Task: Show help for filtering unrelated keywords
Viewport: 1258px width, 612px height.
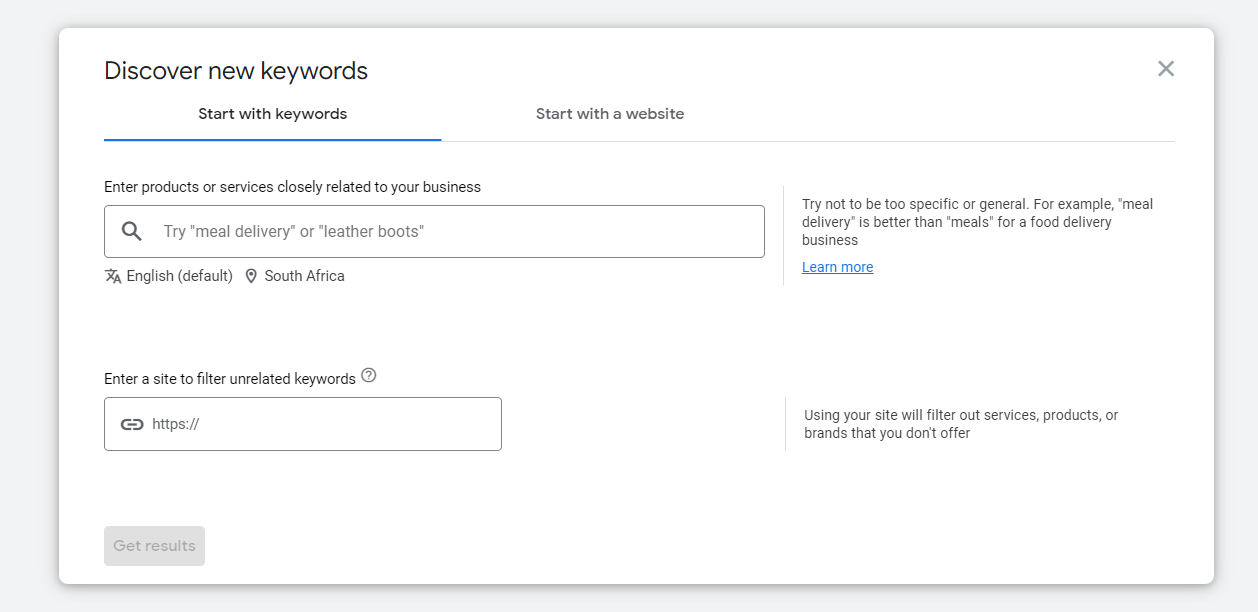Action: [x=369, y=376]
